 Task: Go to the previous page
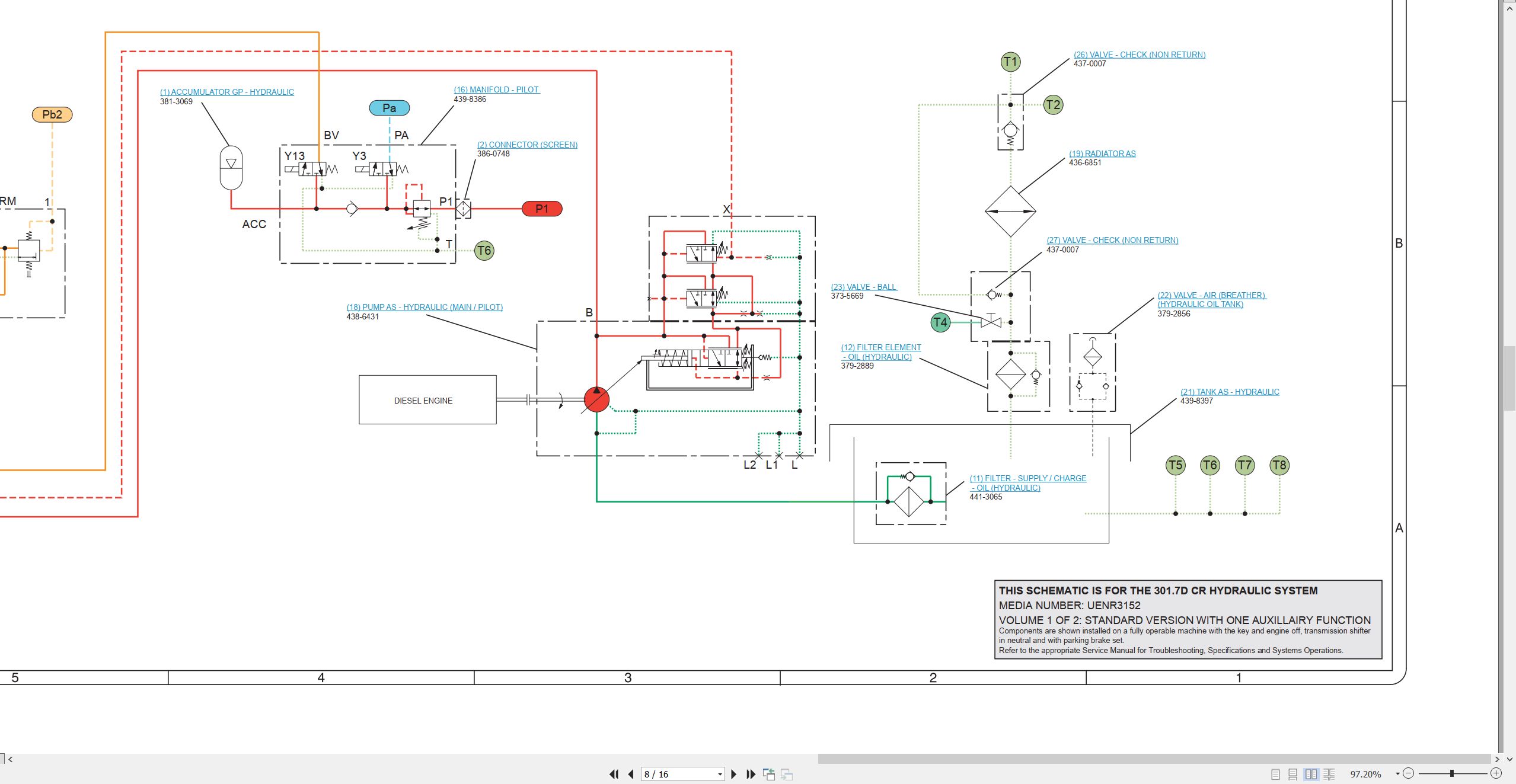tap(631, 774)
